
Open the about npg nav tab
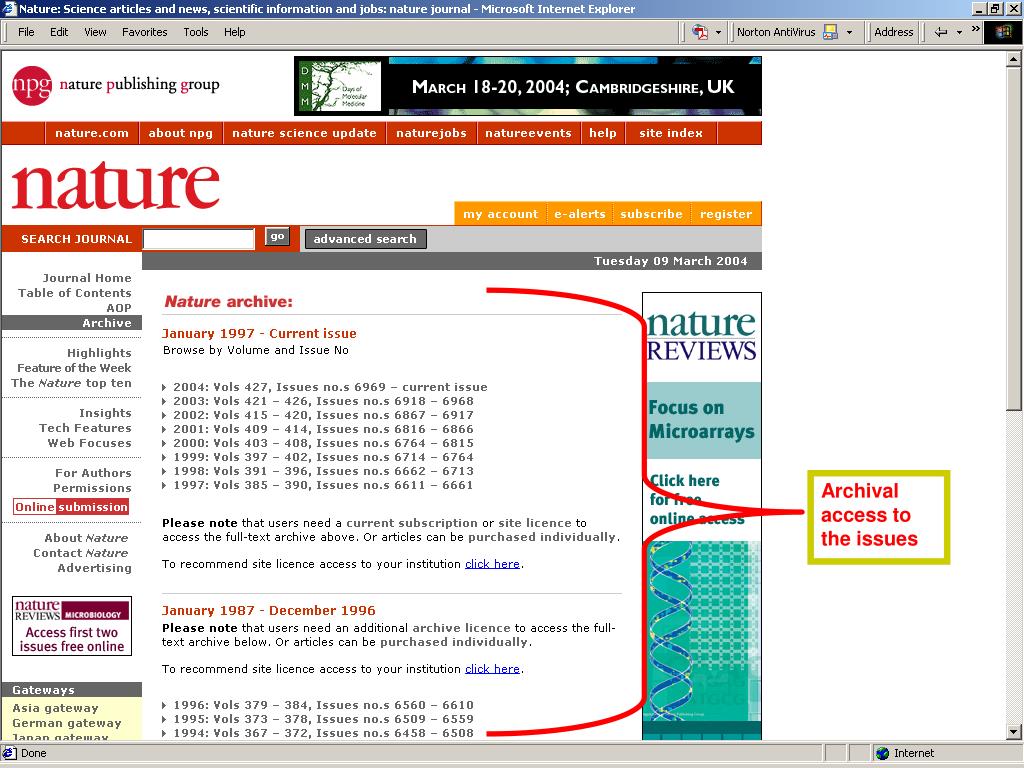tap(181, 133)
